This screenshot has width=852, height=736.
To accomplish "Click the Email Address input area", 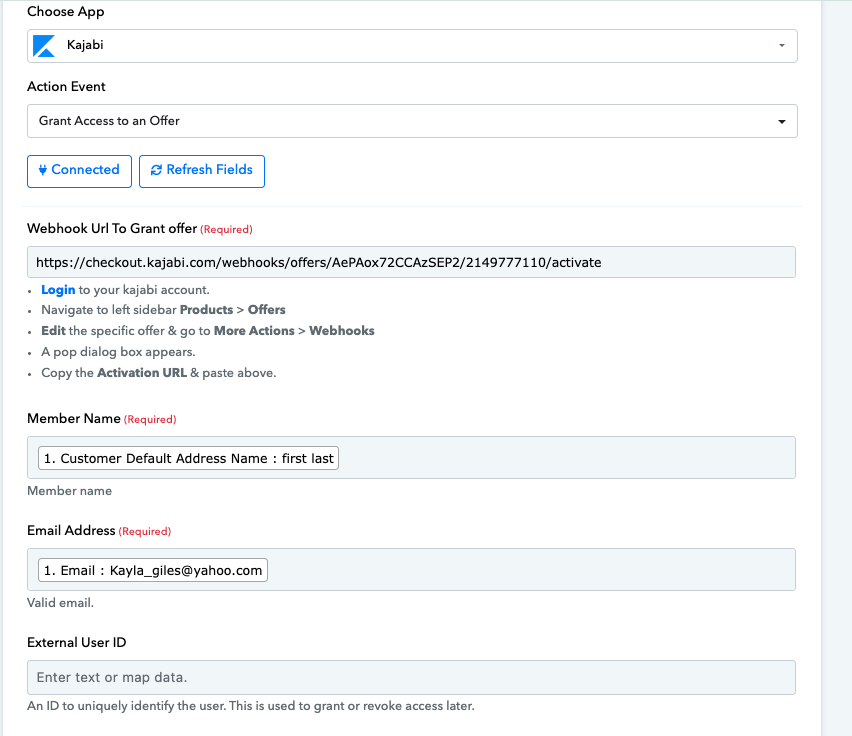I will coord(411,569).
